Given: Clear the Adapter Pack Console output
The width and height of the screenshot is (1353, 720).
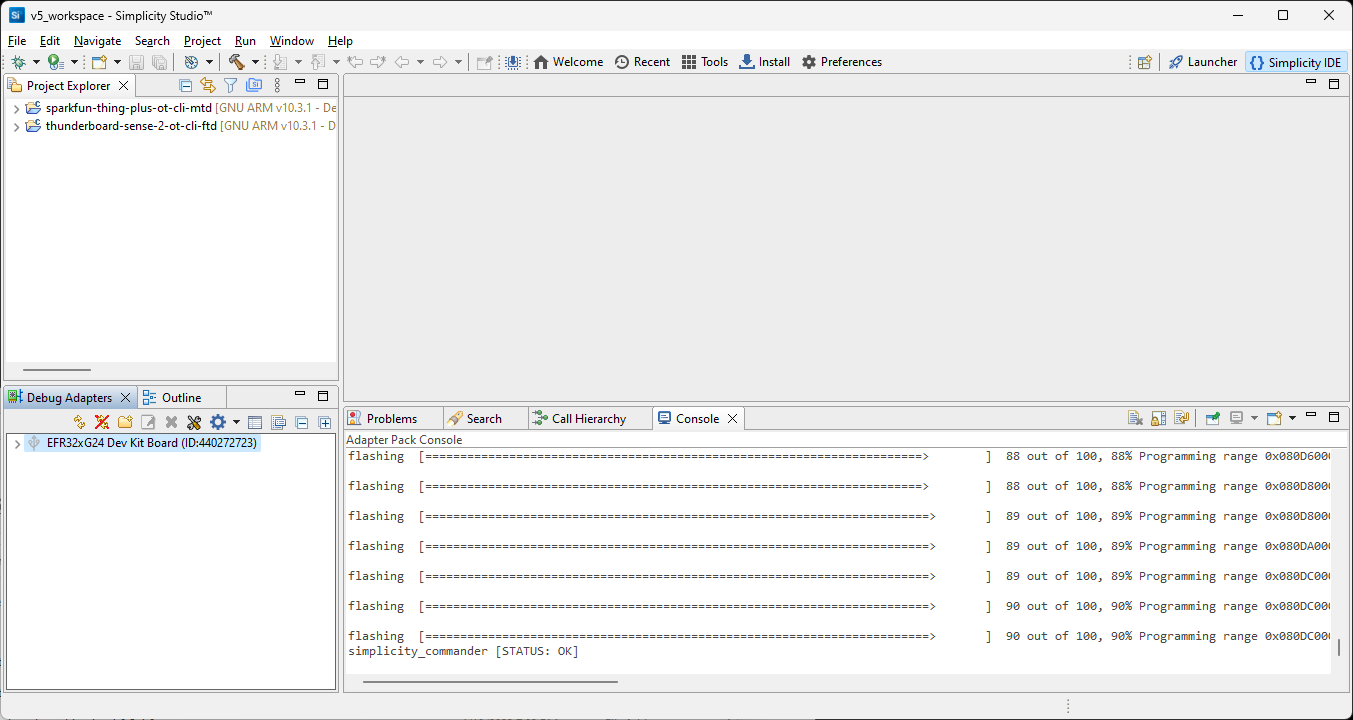Looking at the screenshot, I should [x=1136, y=418].
